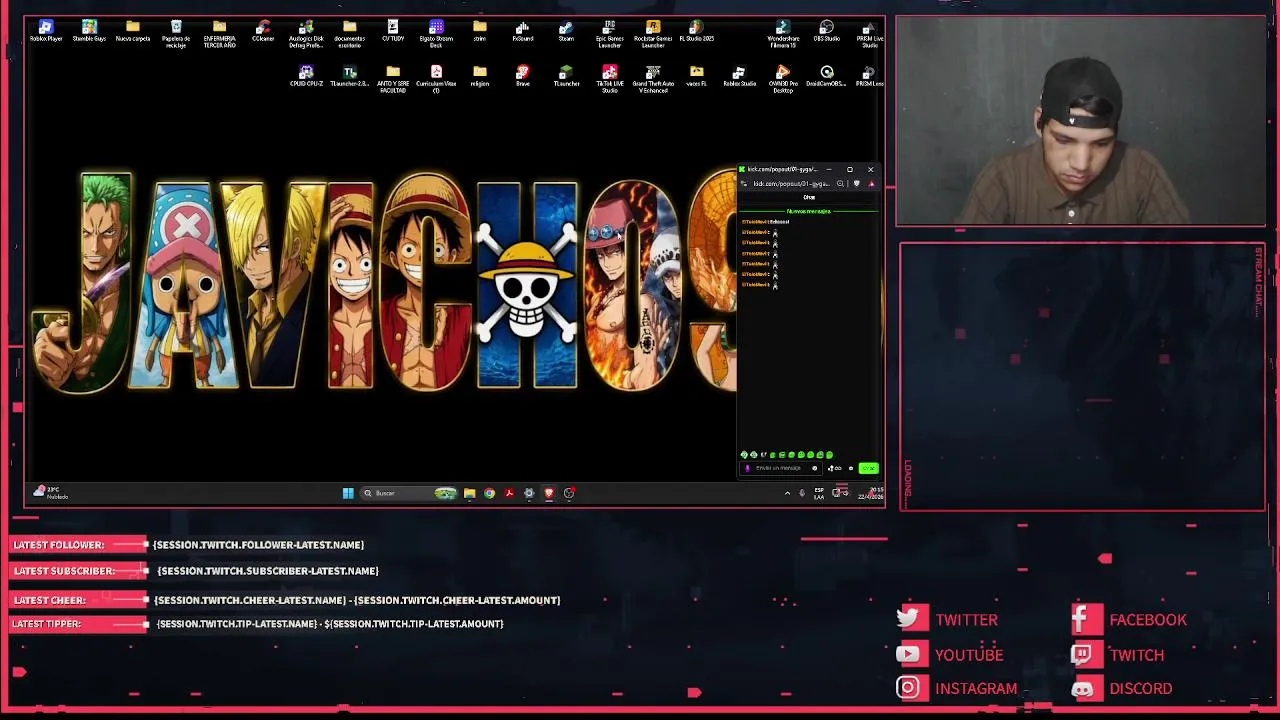Open the CPUID CPU-Z desktop shortcut
This screenshot has width=1280, height=720.
pos(306,77)
